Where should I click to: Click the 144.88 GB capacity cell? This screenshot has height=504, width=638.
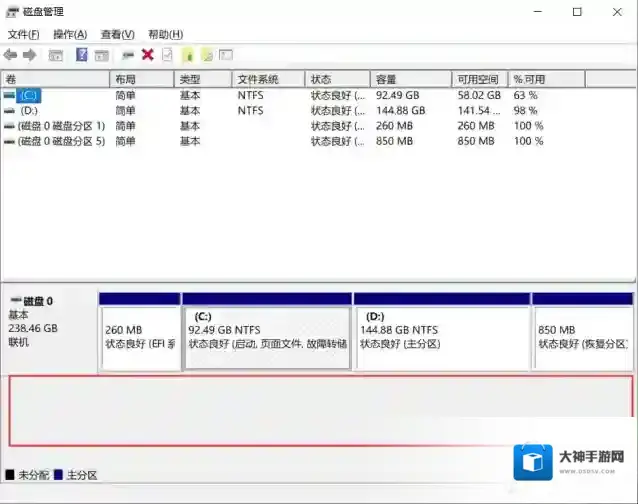pyautogui.click(x=400, y=111)
